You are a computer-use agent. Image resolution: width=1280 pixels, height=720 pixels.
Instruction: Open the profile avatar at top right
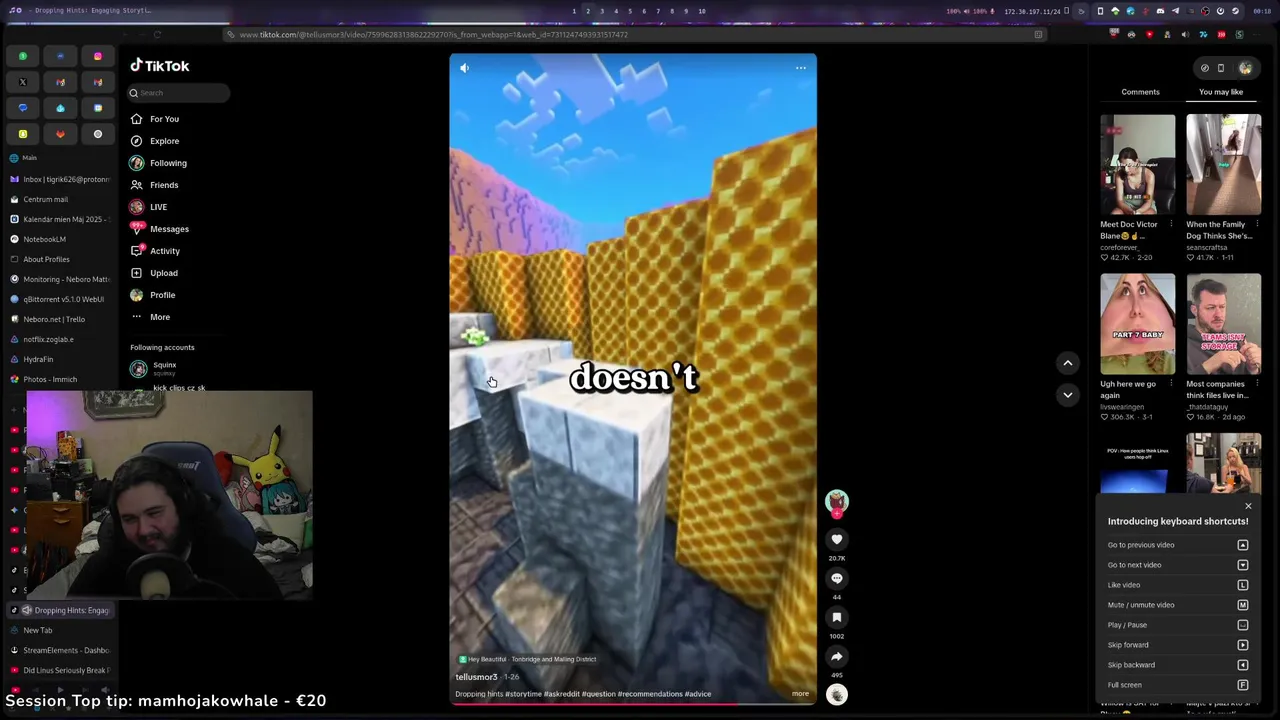pos(1245,68)
